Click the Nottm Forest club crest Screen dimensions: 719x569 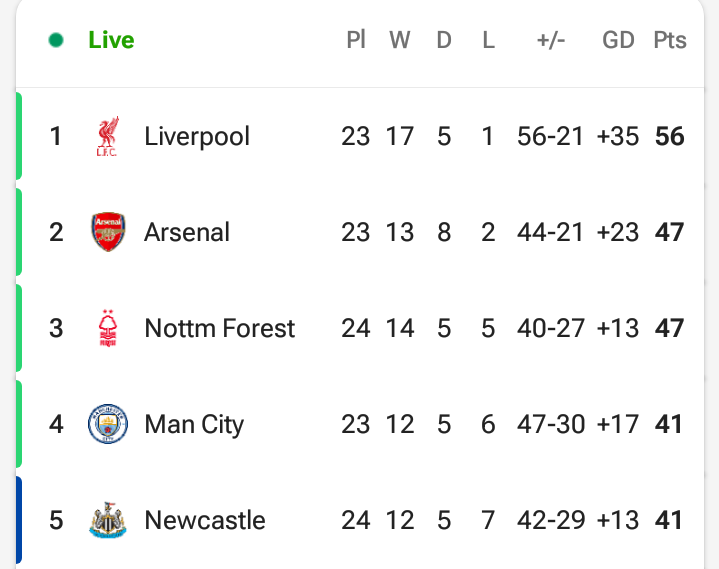click(108, 328)
